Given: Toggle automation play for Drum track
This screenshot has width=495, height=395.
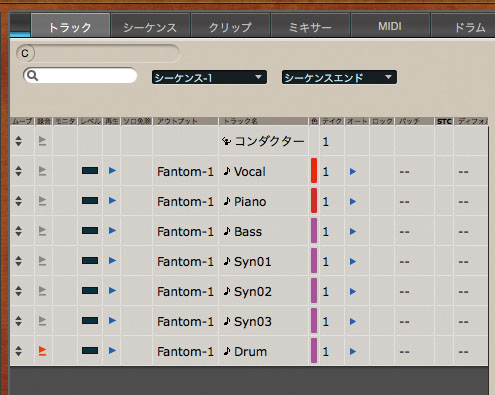Looking at the screenshot, I should point(353,351).
